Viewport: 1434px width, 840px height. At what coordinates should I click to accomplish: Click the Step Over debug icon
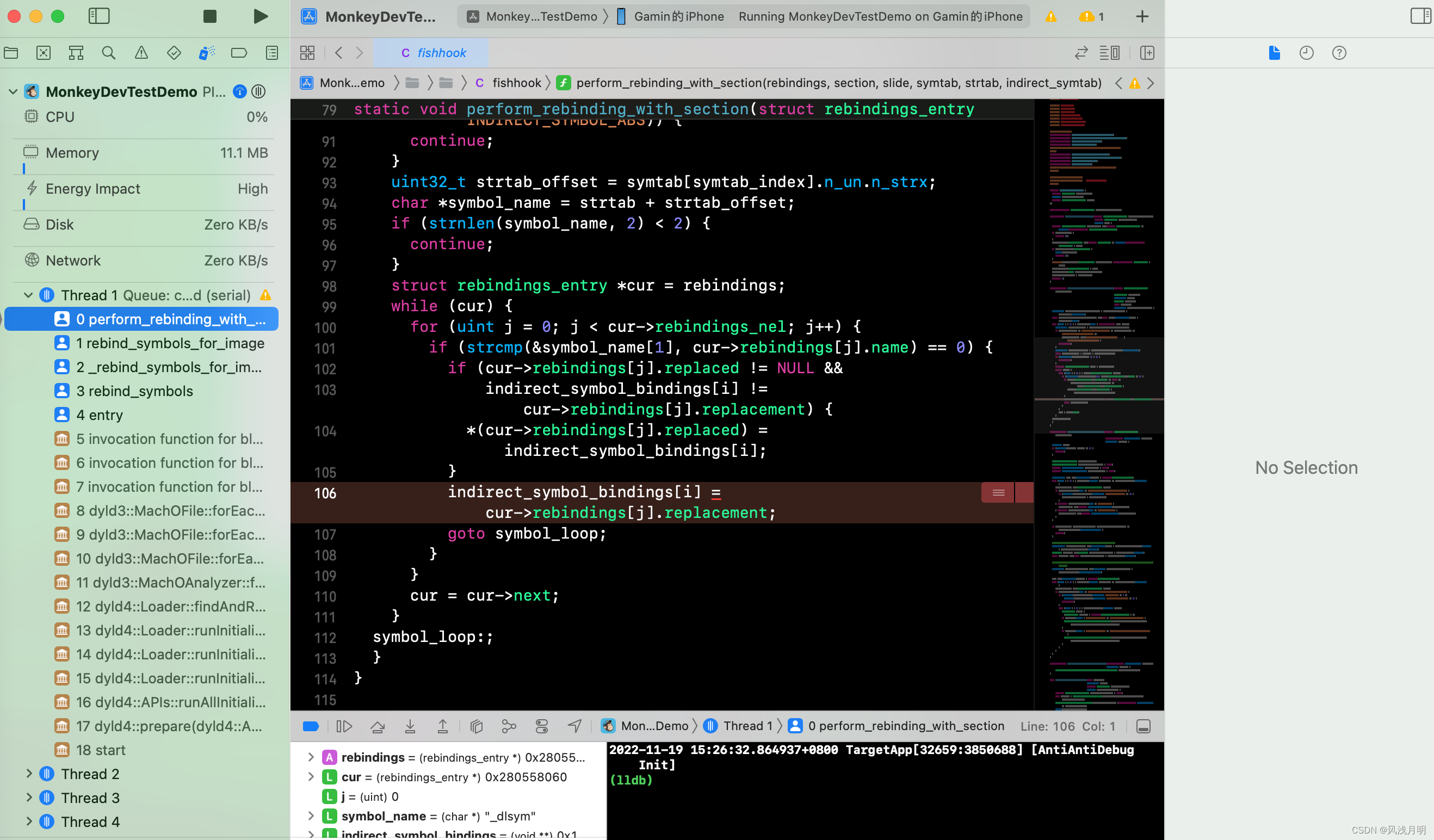point(378,726)
